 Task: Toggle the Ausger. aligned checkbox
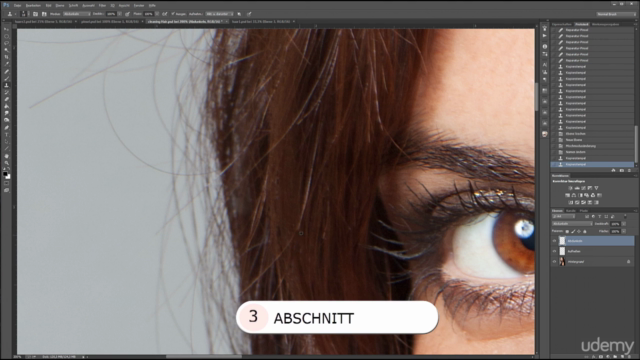click(173, 14)
